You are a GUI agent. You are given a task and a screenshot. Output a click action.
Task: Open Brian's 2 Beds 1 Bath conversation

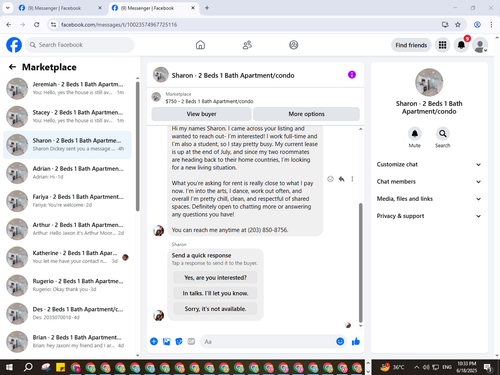(67, 342)
